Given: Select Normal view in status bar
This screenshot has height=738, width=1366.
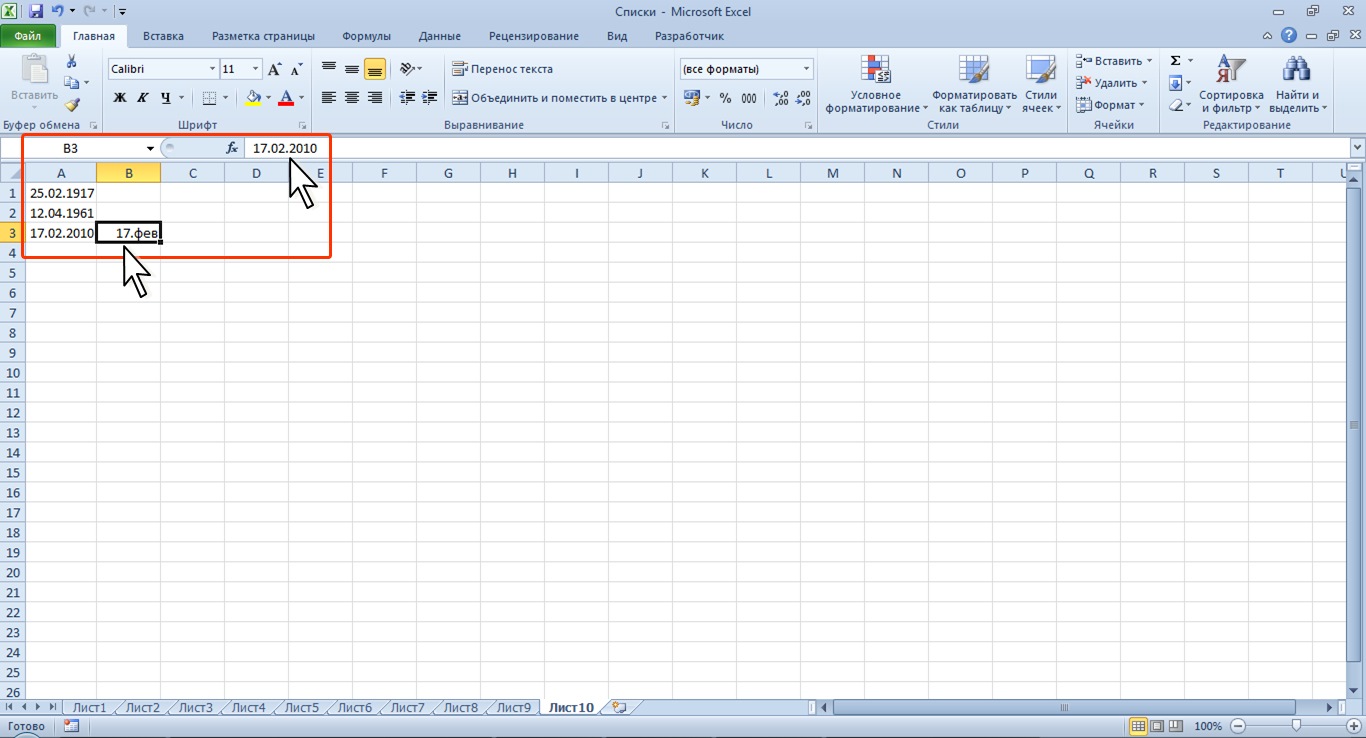Looking at the screenshot, I should click(x=1139, y=726).
